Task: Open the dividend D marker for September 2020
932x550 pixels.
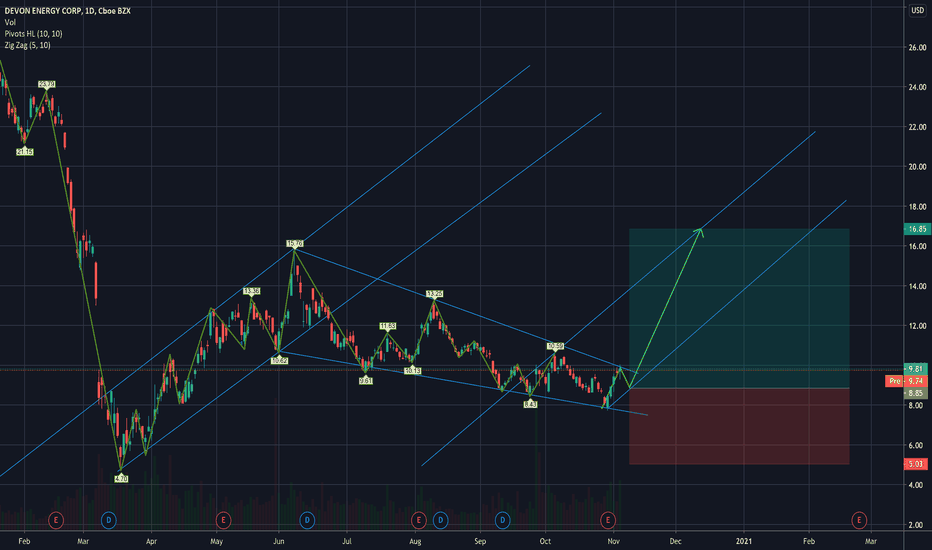Action: [x=502, y=520]
